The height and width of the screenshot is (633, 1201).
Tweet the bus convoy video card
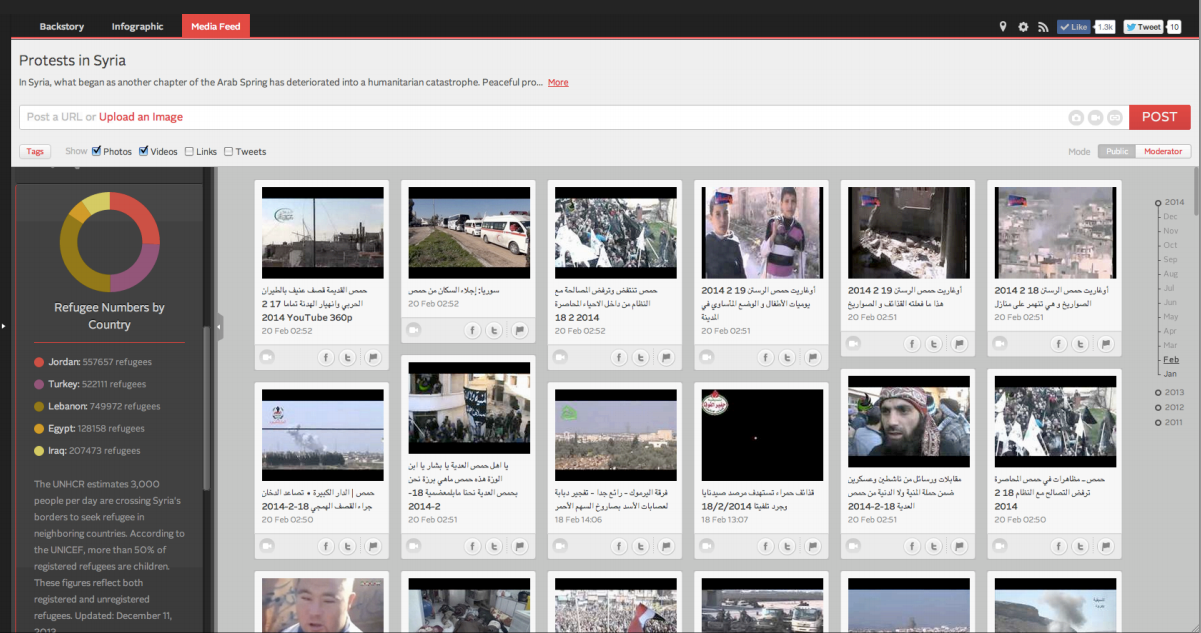tap(494, 330)
